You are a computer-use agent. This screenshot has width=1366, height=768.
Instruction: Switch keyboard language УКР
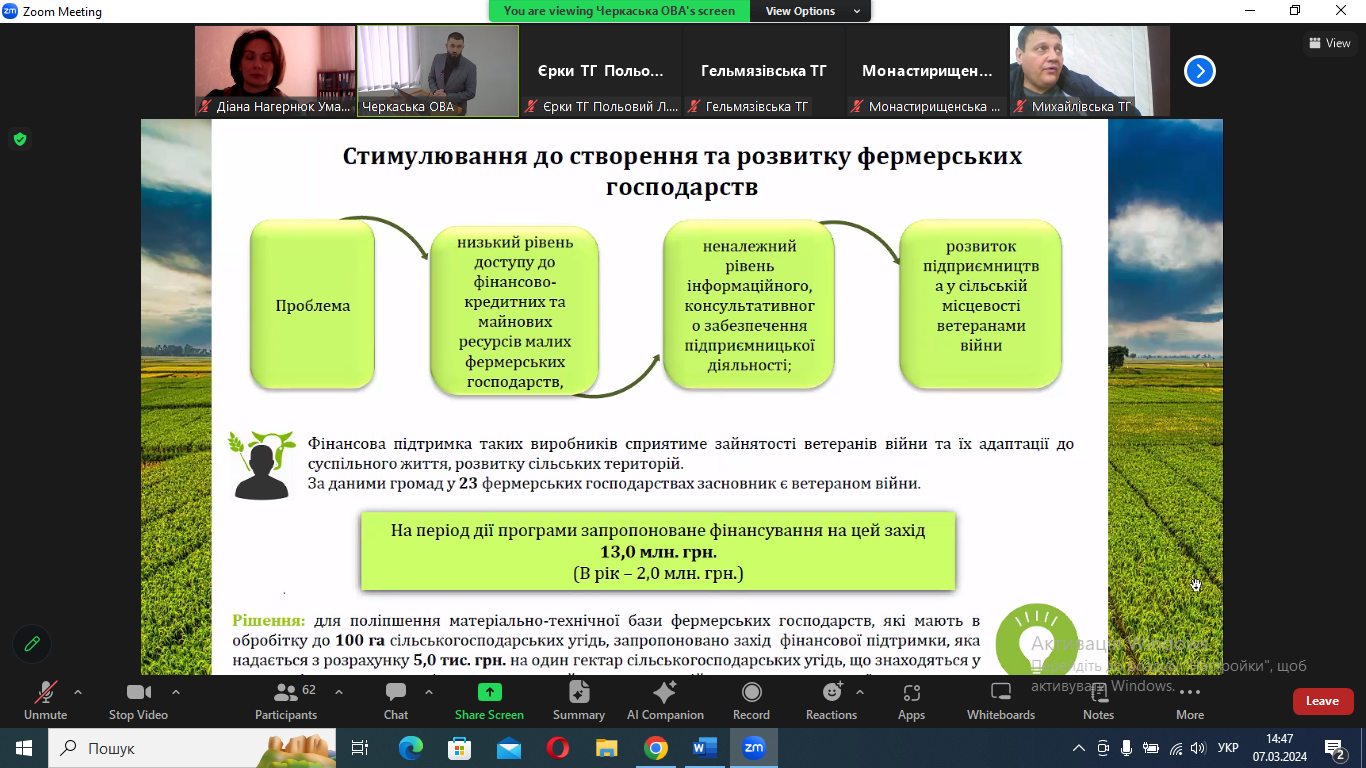(x=1229, y=748)
